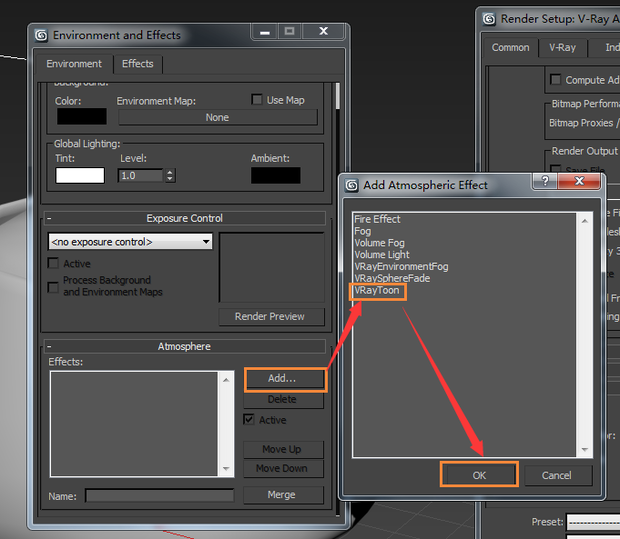
Task: Click the Merge button
Action: [x=283, y=495]
